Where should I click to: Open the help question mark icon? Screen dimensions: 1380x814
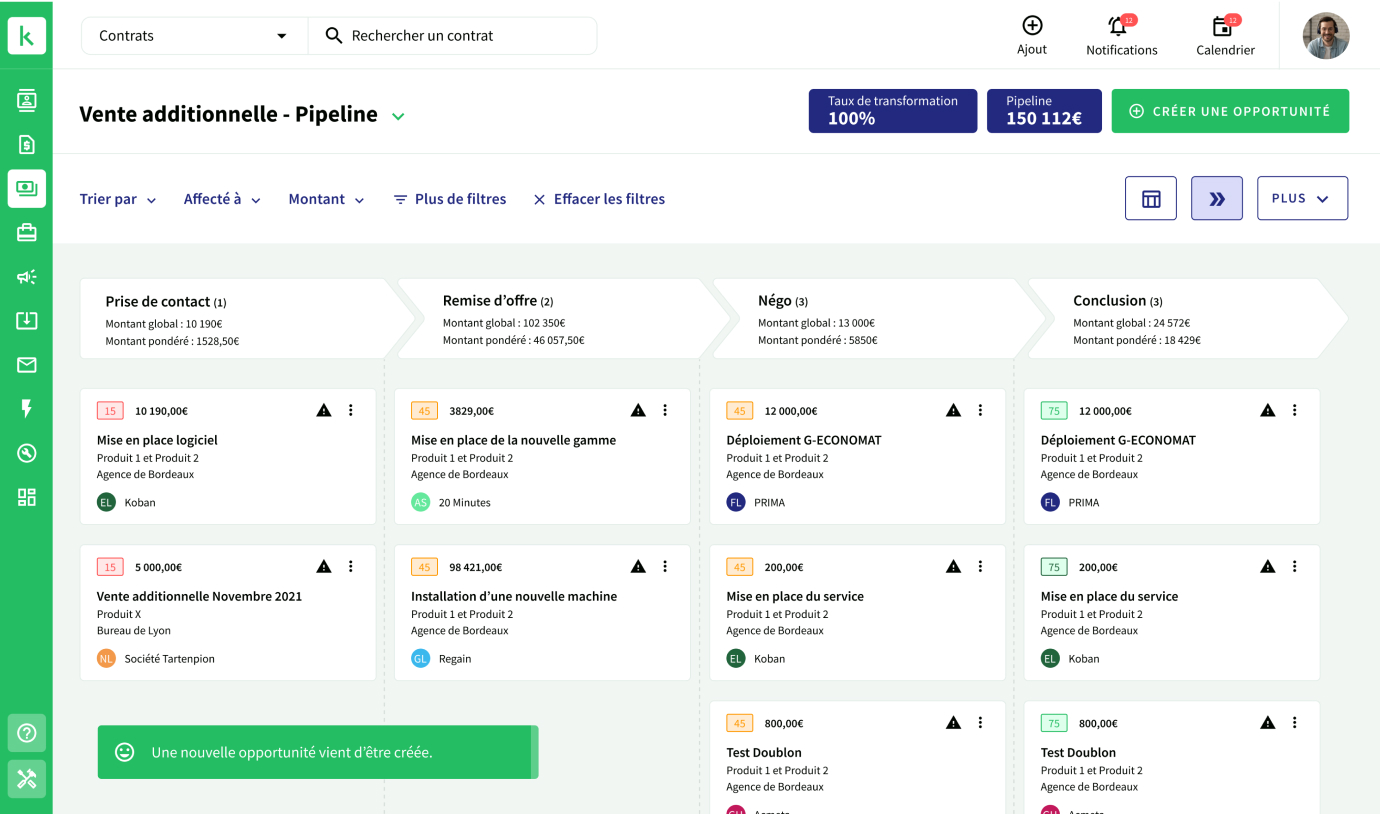[27, 733]
